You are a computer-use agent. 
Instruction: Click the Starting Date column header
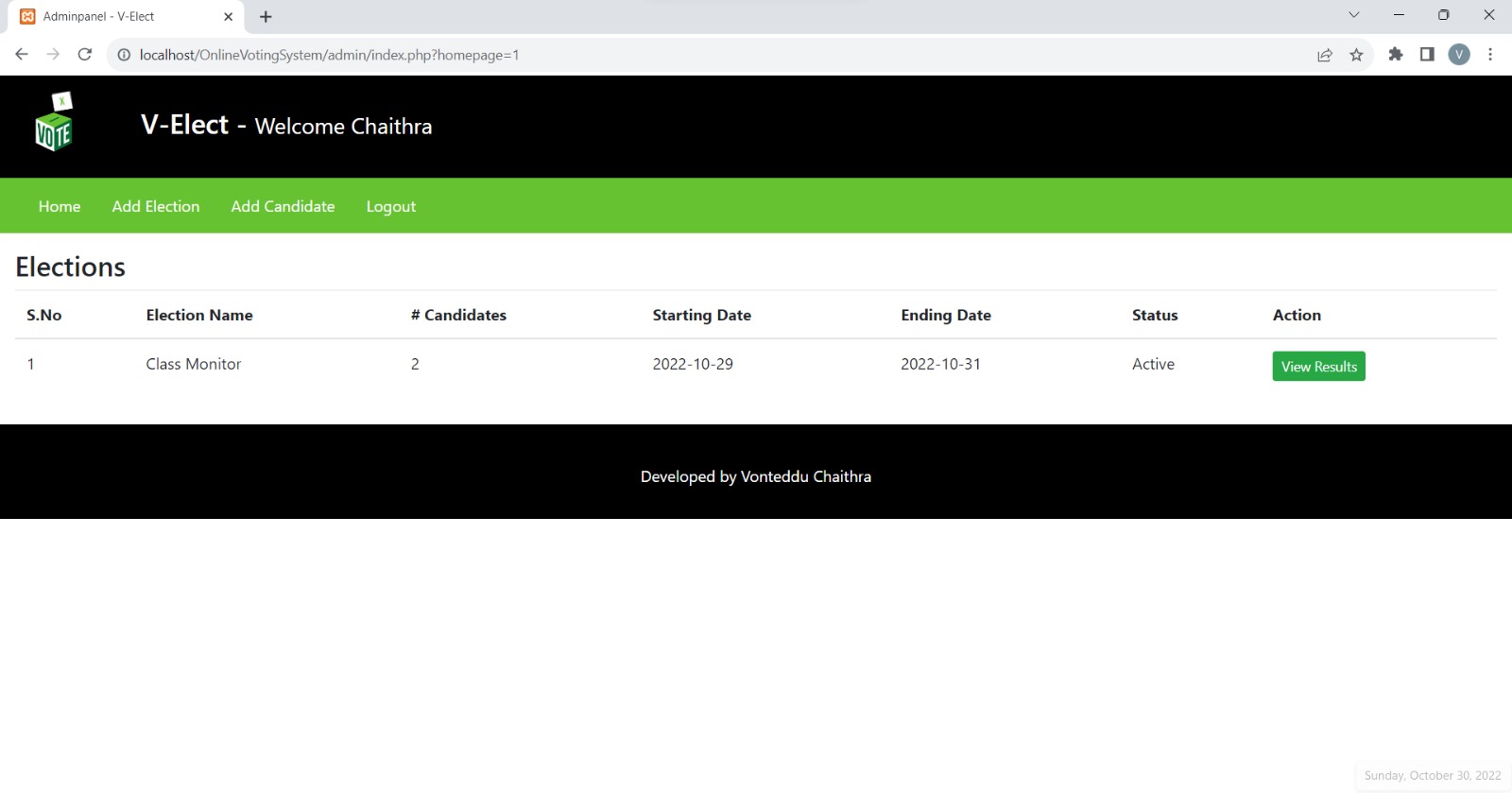coord(701,316)
